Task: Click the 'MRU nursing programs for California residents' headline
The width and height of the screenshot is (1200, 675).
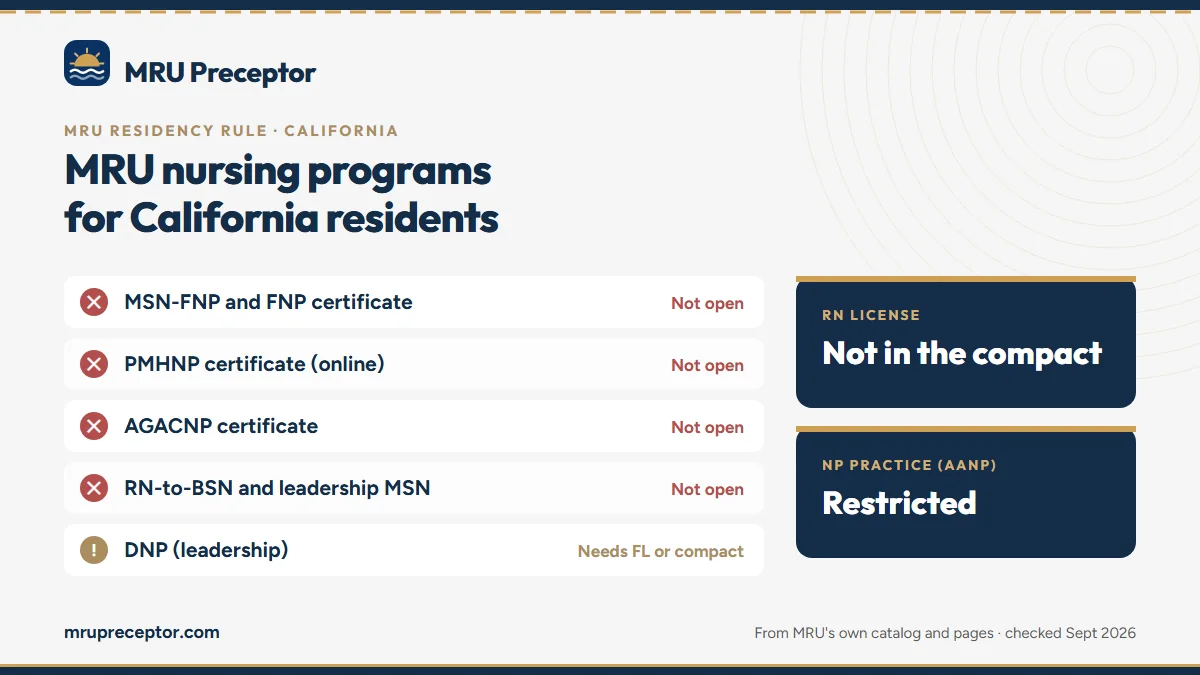Action: click(x=282, y=194)
